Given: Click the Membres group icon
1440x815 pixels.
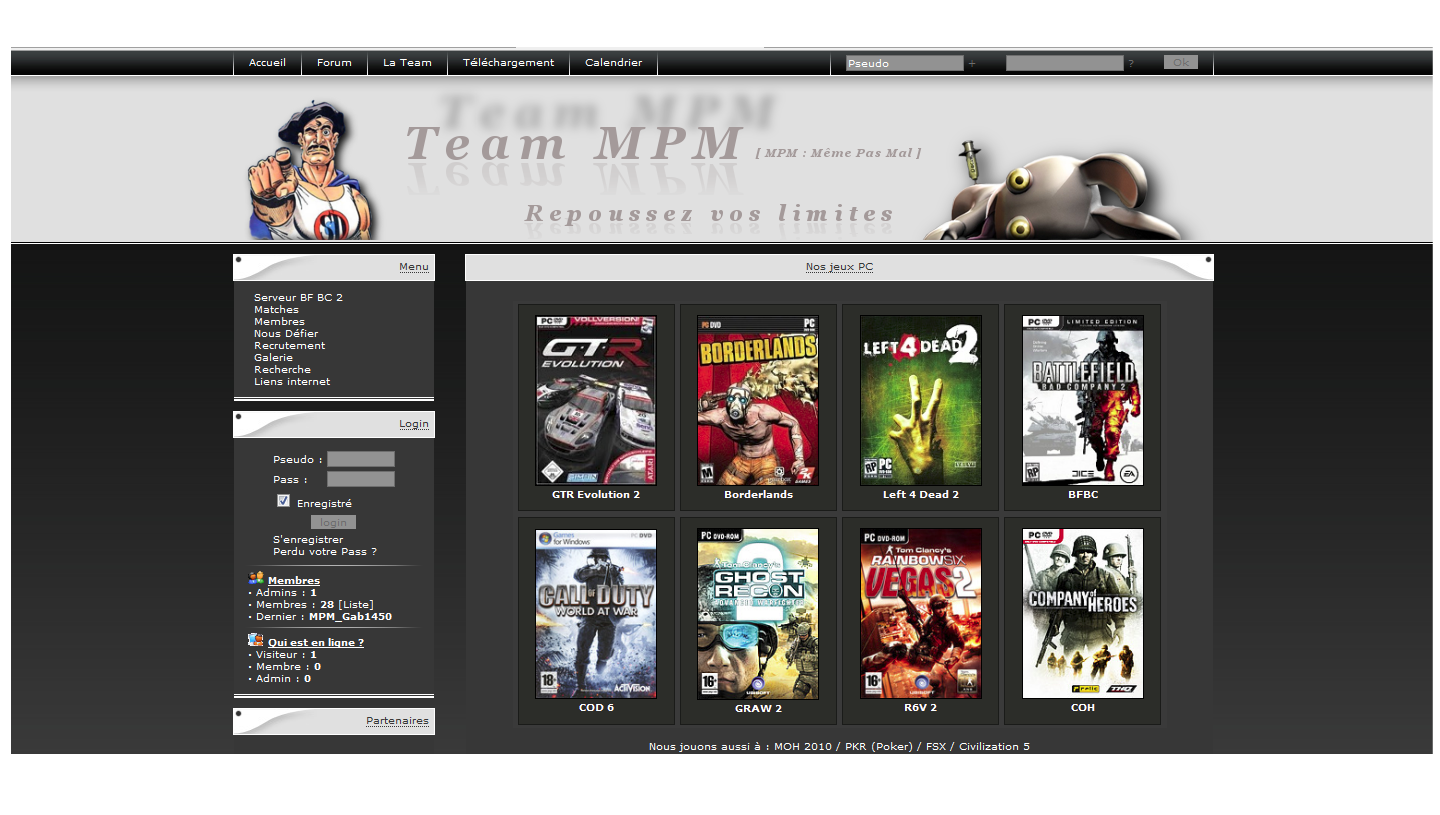Looking at the screenshot, I should coord(256,578).
